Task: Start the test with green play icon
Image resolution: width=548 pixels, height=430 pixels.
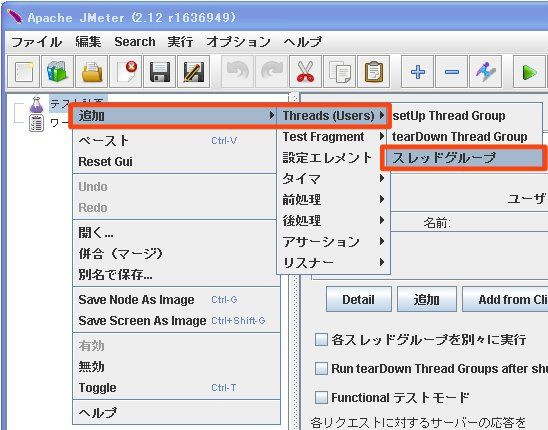Action: tap(529, 72)
